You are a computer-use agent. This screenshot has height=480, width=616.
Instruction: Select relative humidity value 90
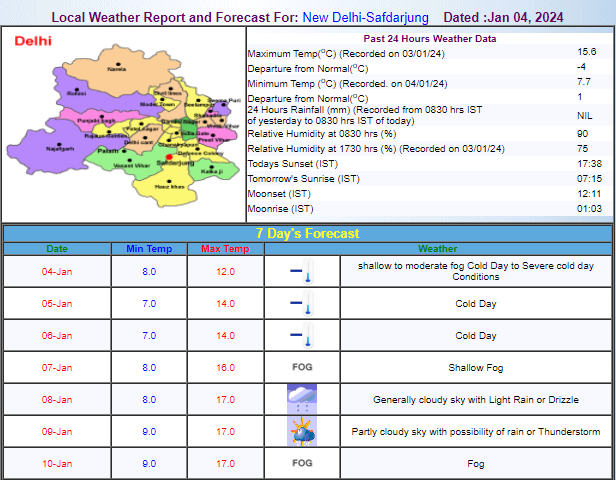click(582, 134)
